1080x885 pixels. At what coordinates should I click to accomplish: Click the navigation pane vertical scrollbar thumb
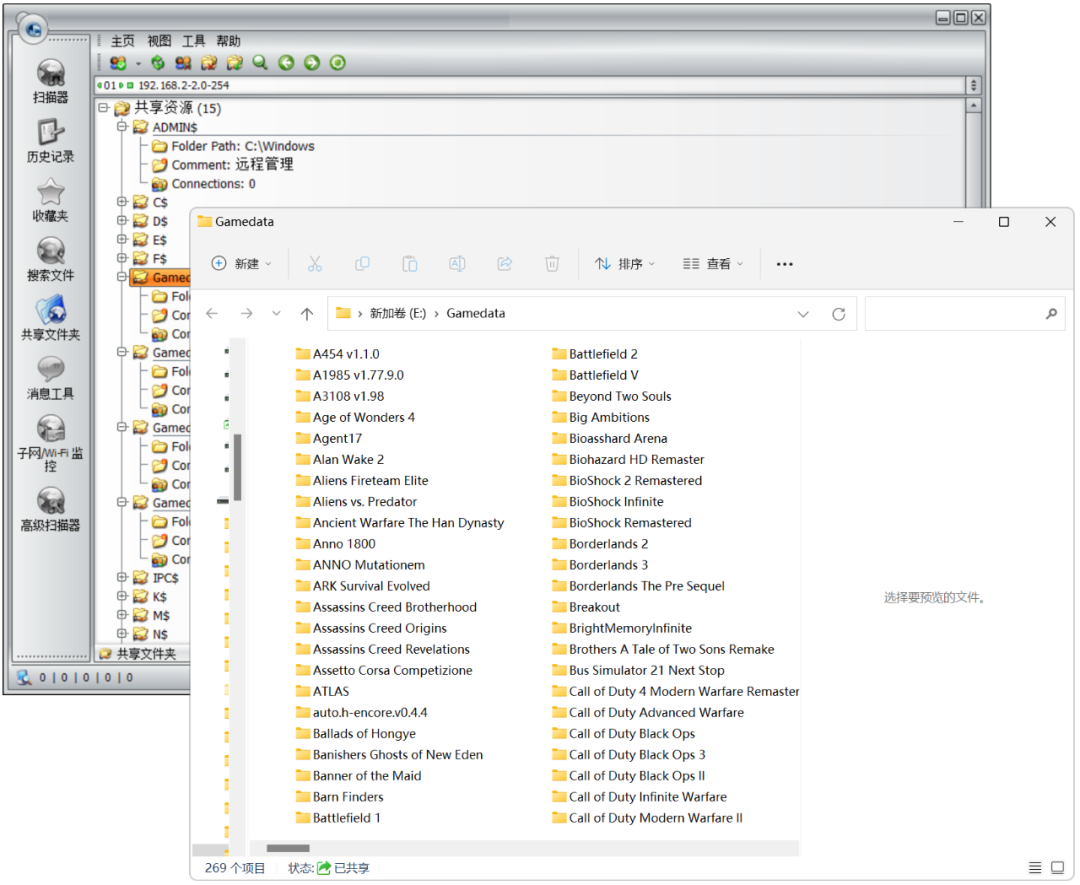tap(238, 467)
